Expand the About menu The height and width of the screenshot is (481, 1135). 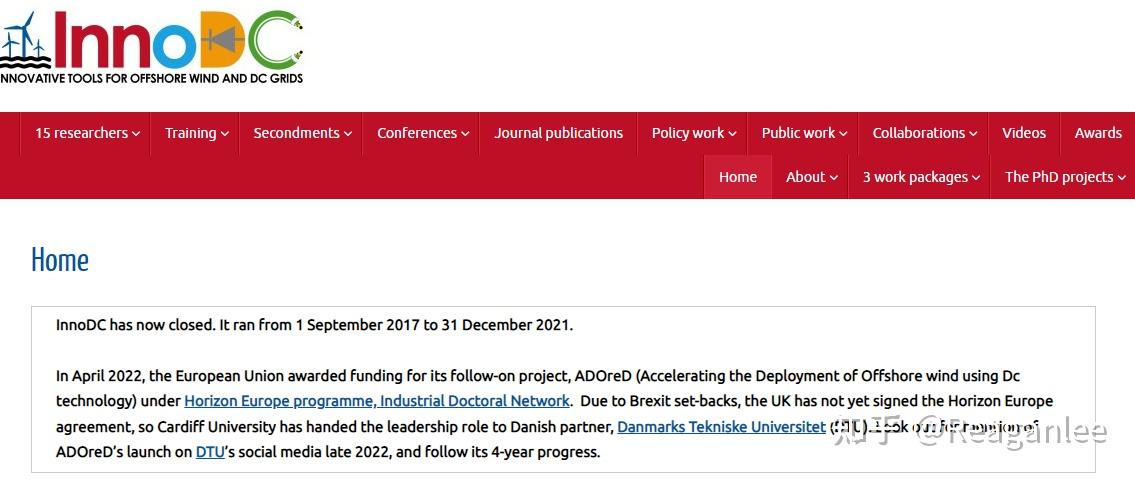[x=812, y=177]
